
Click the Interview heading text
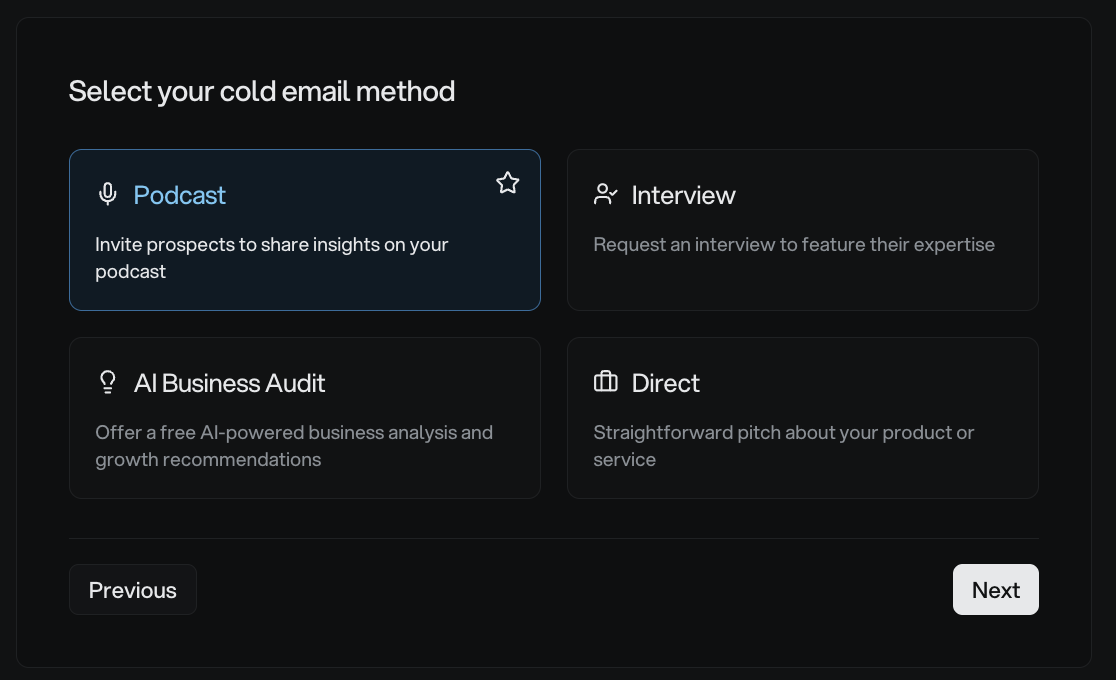683,195
